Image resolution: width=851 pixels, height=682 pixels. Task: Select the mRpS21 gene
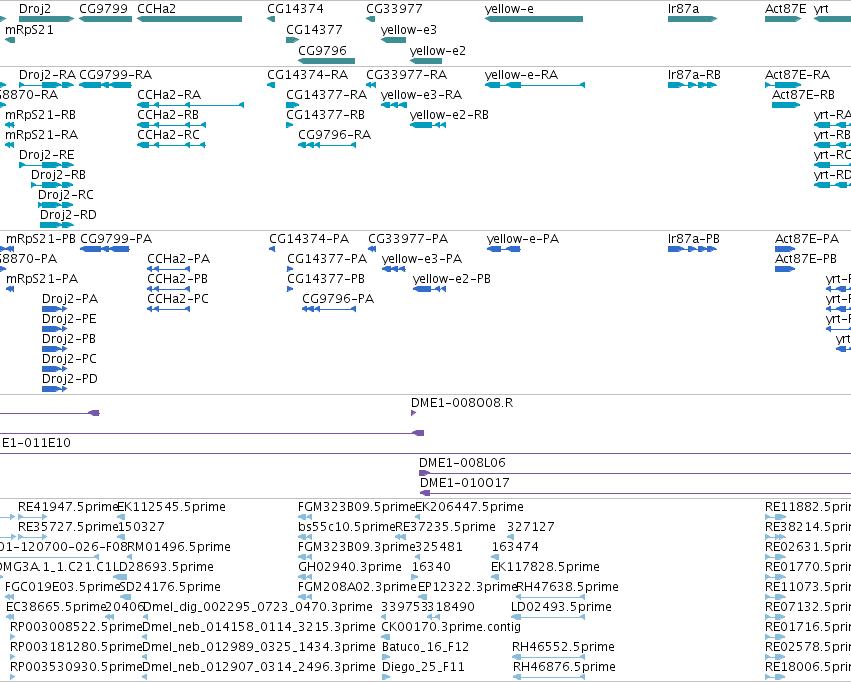coord(10,40)
